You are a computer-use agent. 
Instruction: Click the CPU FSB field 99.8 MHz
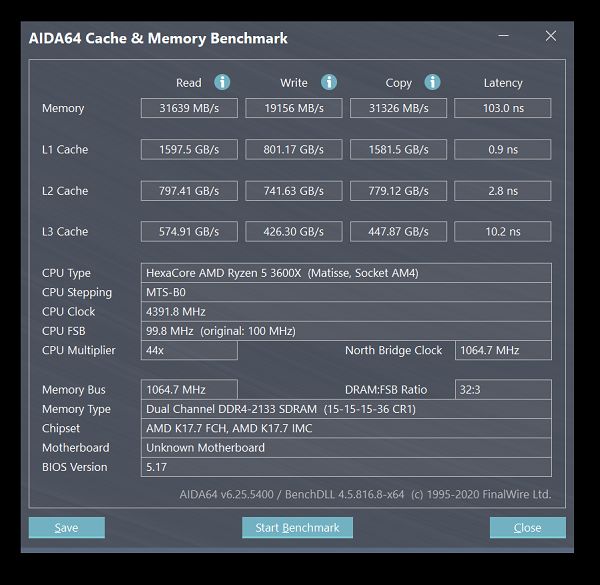346,331
